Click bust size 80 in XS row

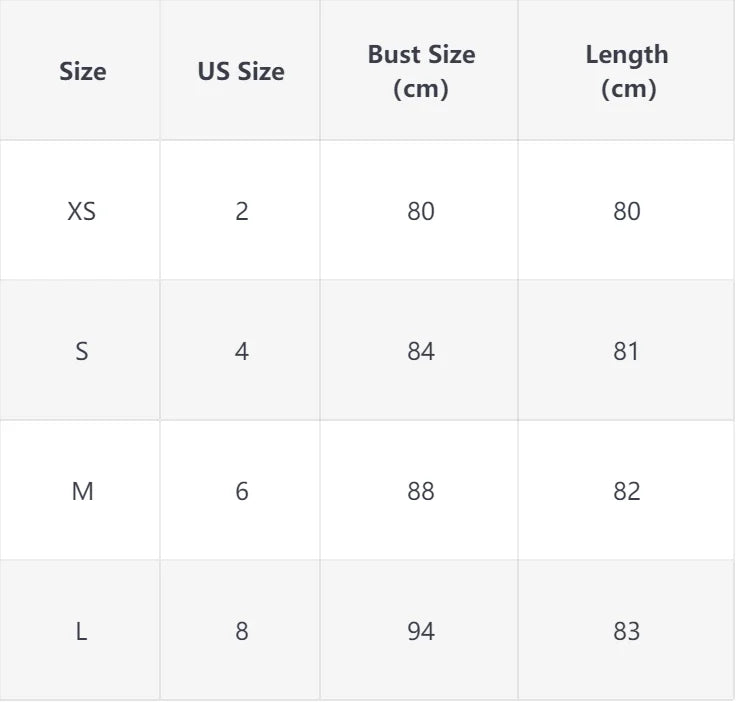point(421,211)
